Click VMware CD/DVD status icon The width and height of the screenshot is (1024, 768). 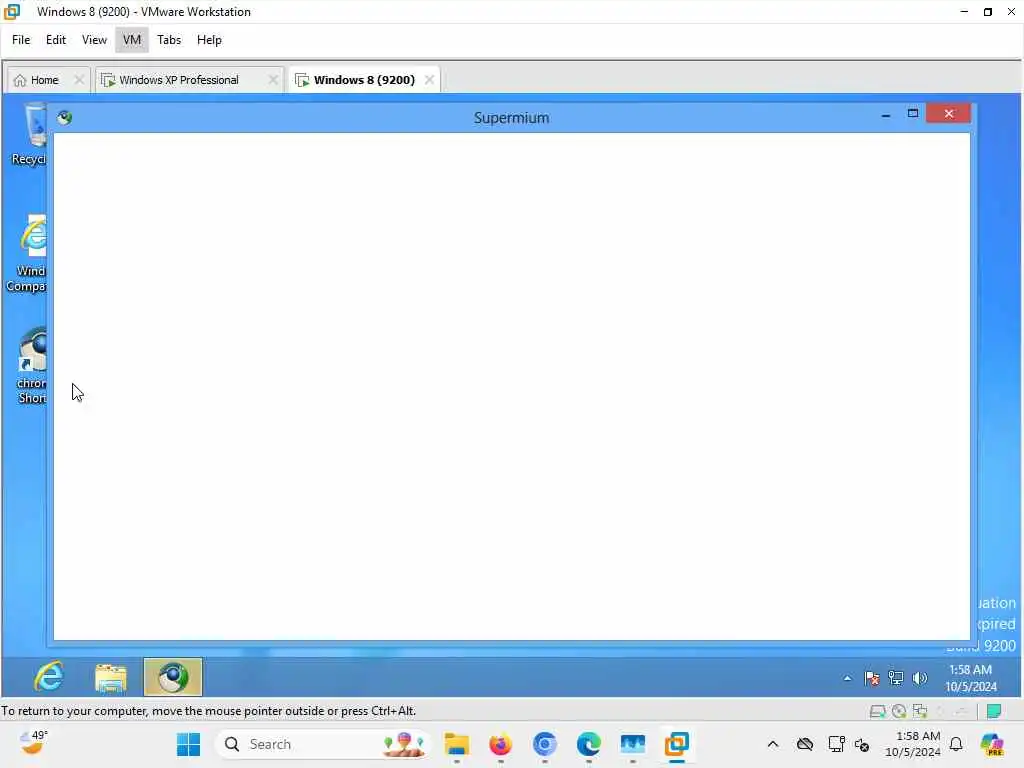pos(899,711)
